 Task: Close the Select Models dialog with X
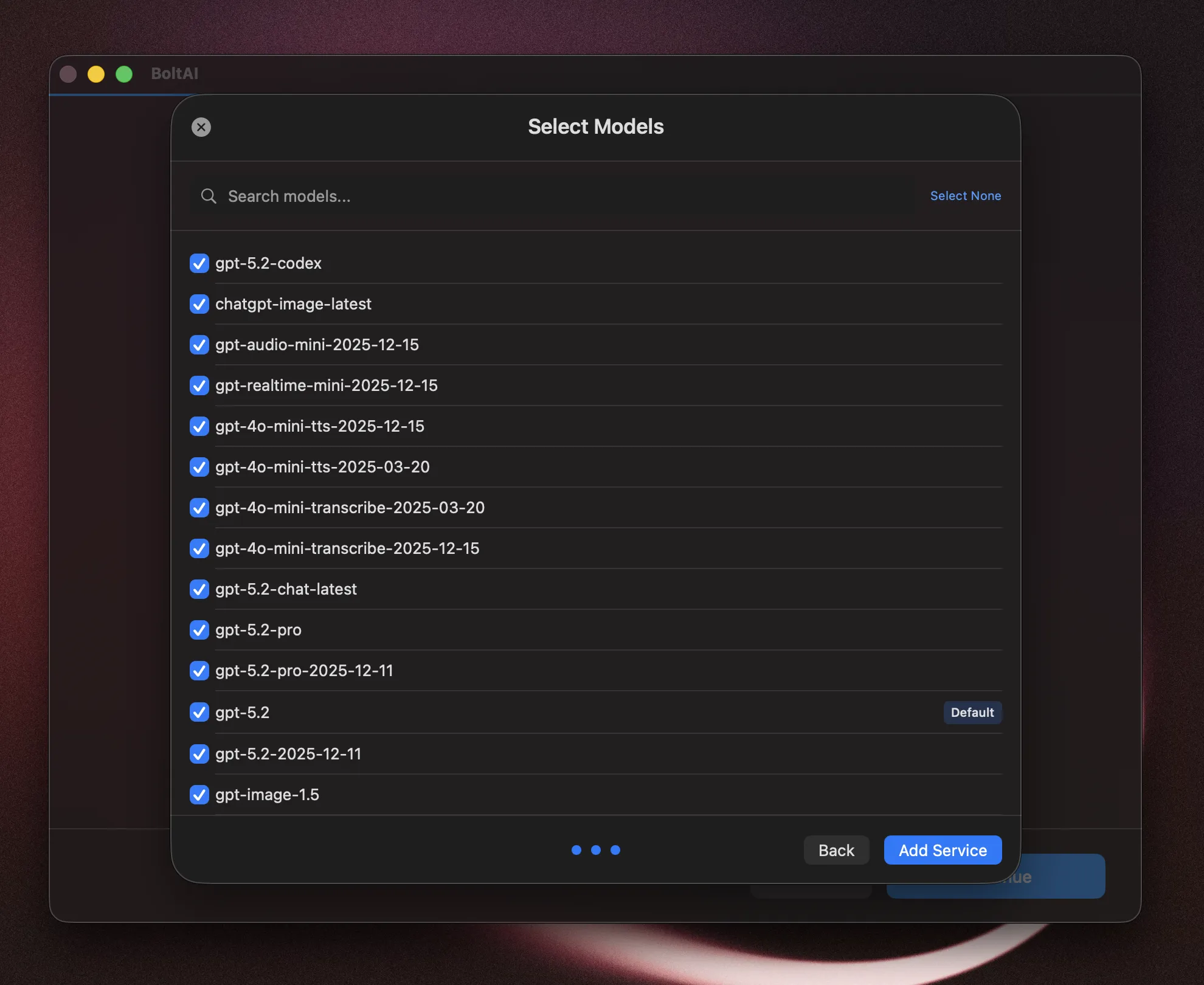pos(201,127)
